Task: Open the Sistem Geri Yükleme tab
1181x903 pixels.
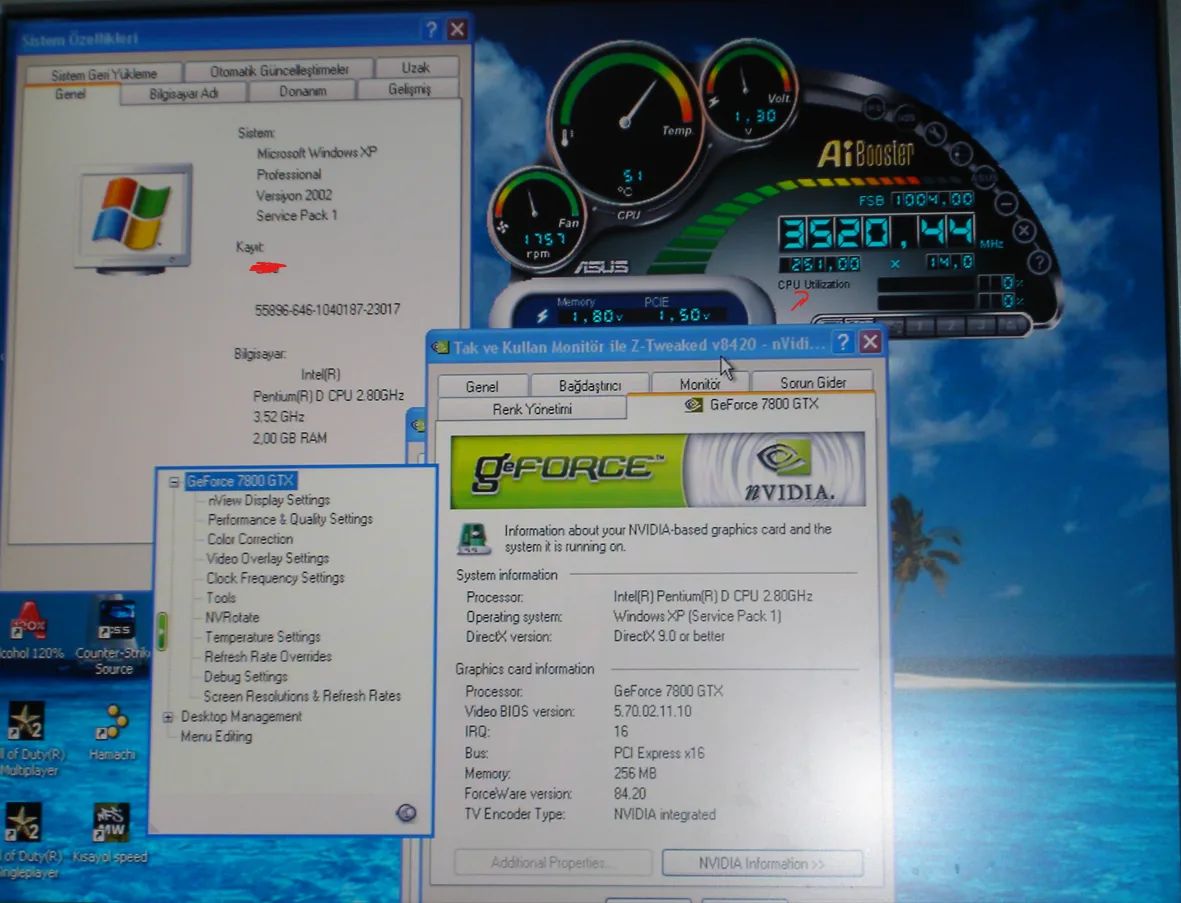Action: pos(104,74)
